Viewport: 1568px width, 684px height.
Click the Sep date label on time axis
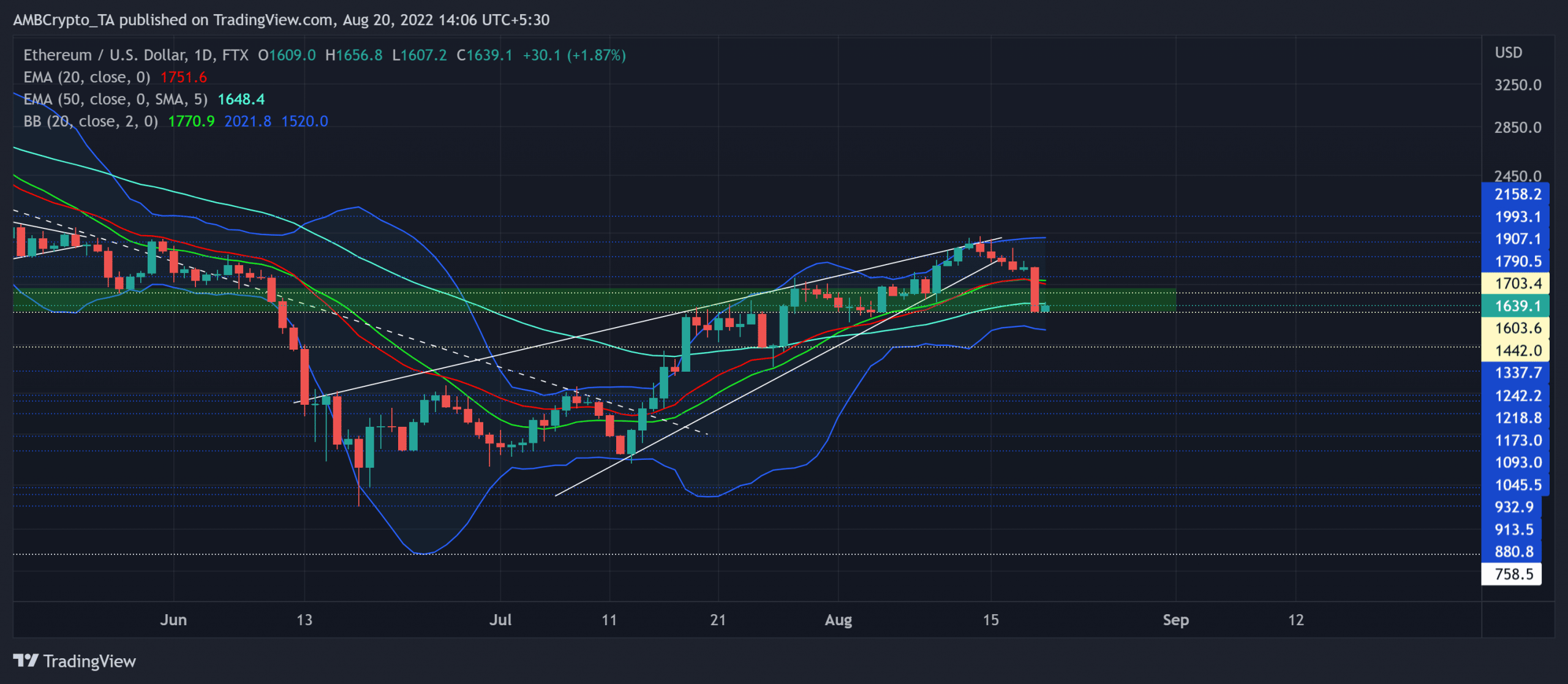(1175, 620)
